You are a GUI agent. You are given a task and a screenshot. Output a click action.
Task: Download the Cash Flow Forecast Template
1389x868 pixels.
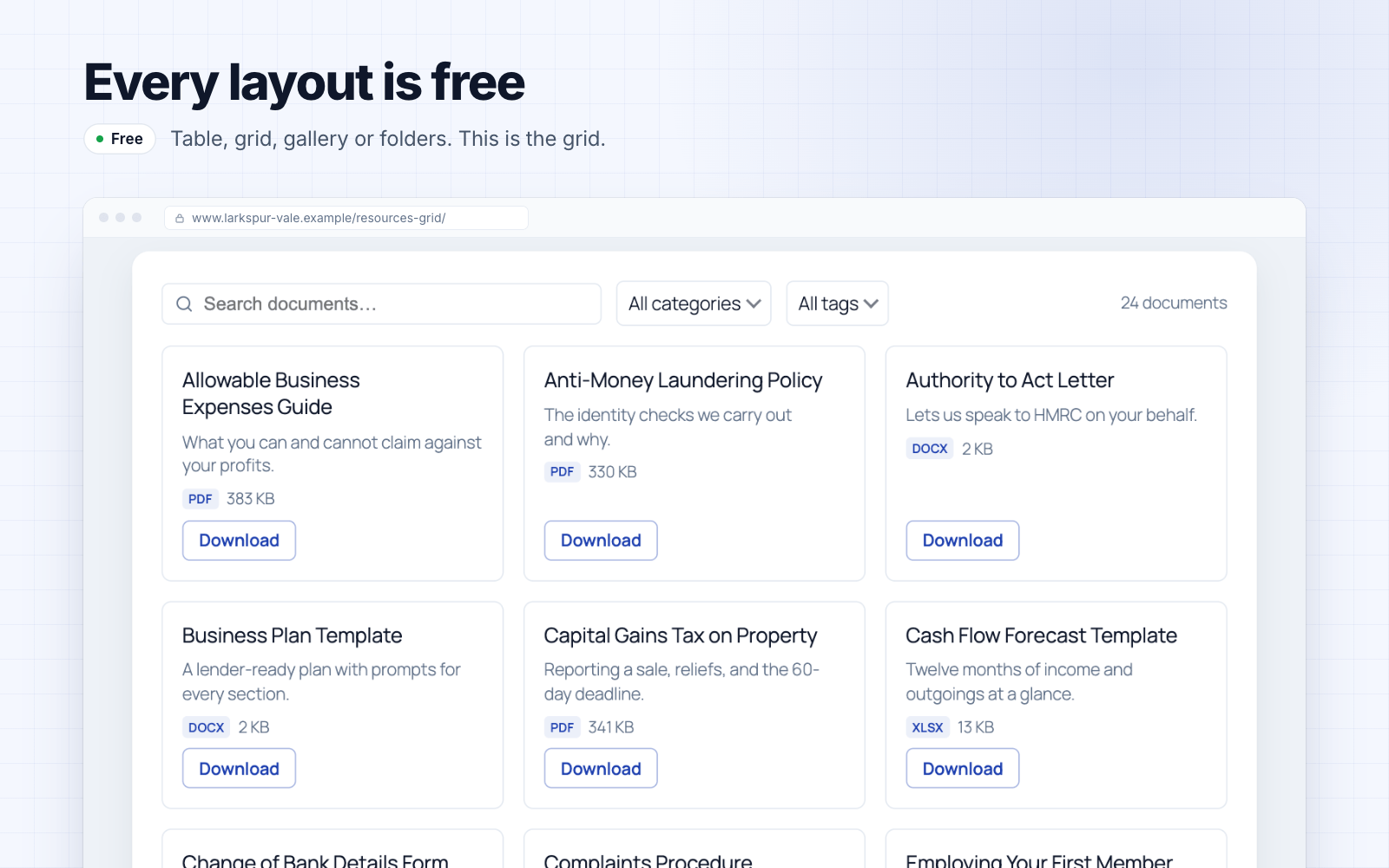963,768
